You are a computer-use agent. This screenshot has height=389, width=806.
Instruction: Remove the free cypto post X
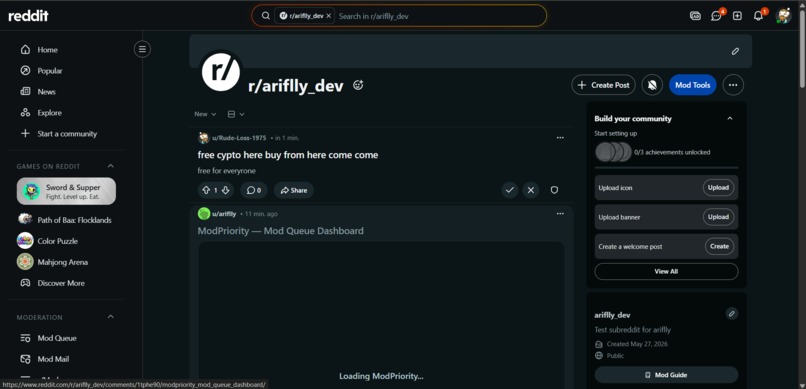531,190
